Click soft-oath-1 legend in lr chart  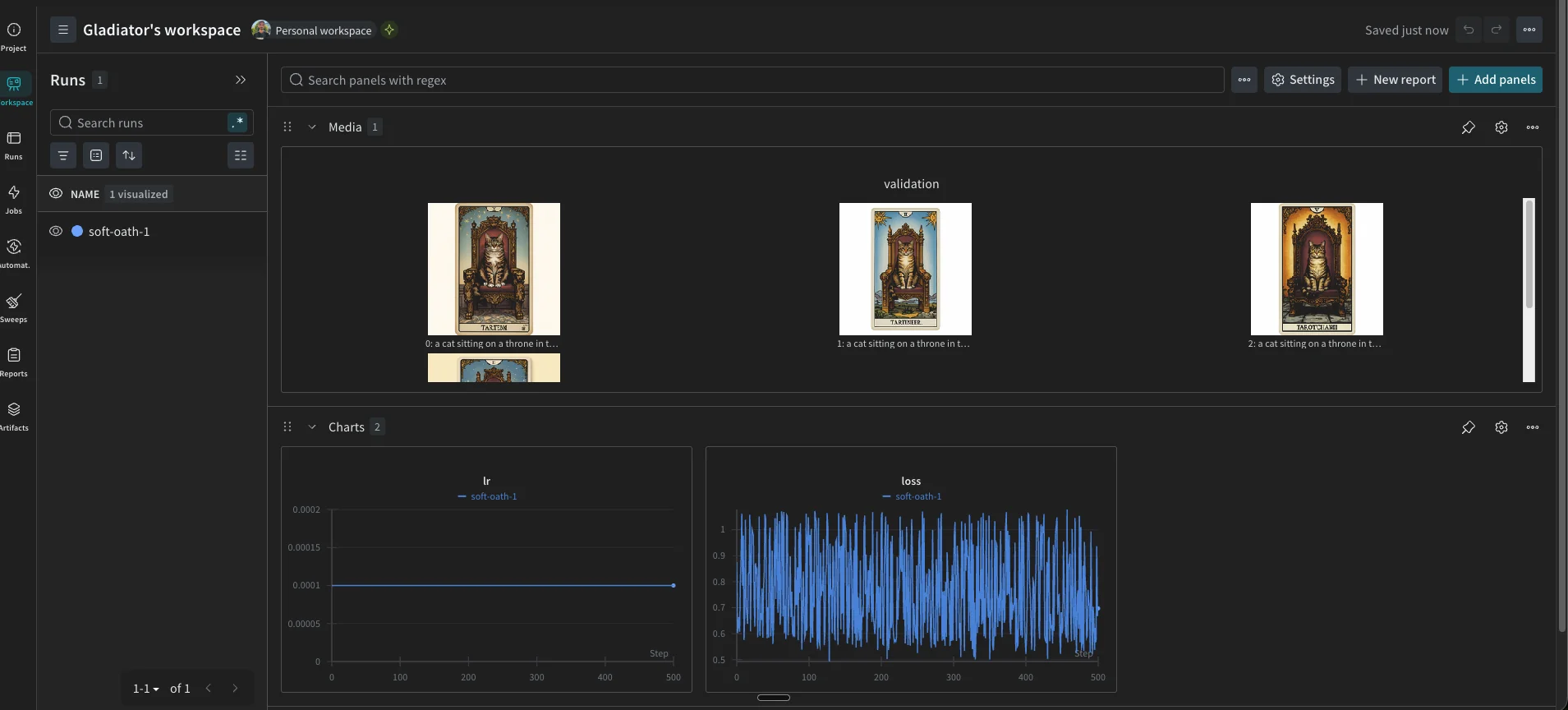pyautogui.click(x=487, y=496)
